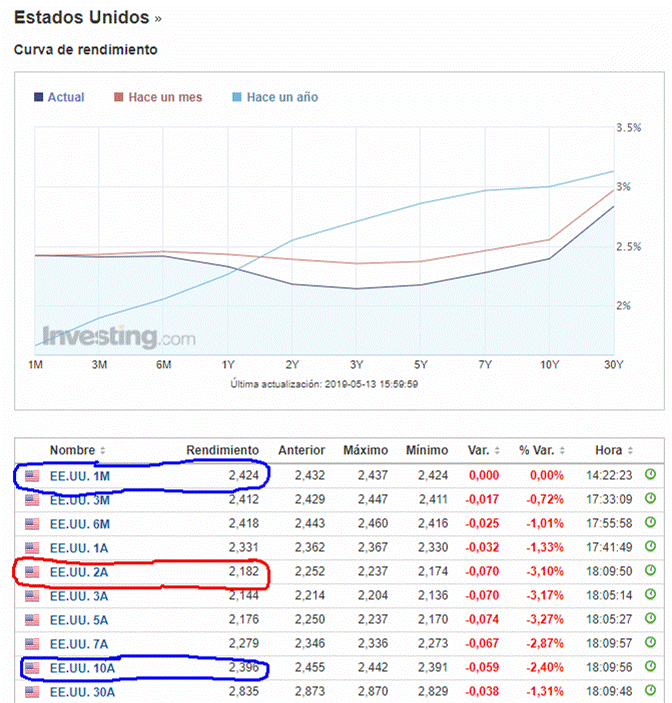Click the clock icon in the EE.UU. 7A row
672x703 pixels.
pos(650,643)
